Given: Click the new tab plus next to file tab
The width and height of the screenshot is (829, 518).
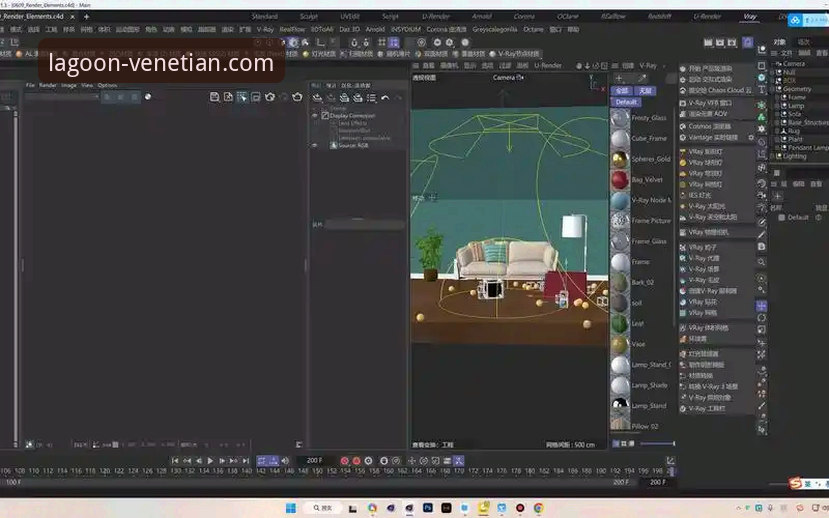Looking at the screenshot, I should point(86,17).
